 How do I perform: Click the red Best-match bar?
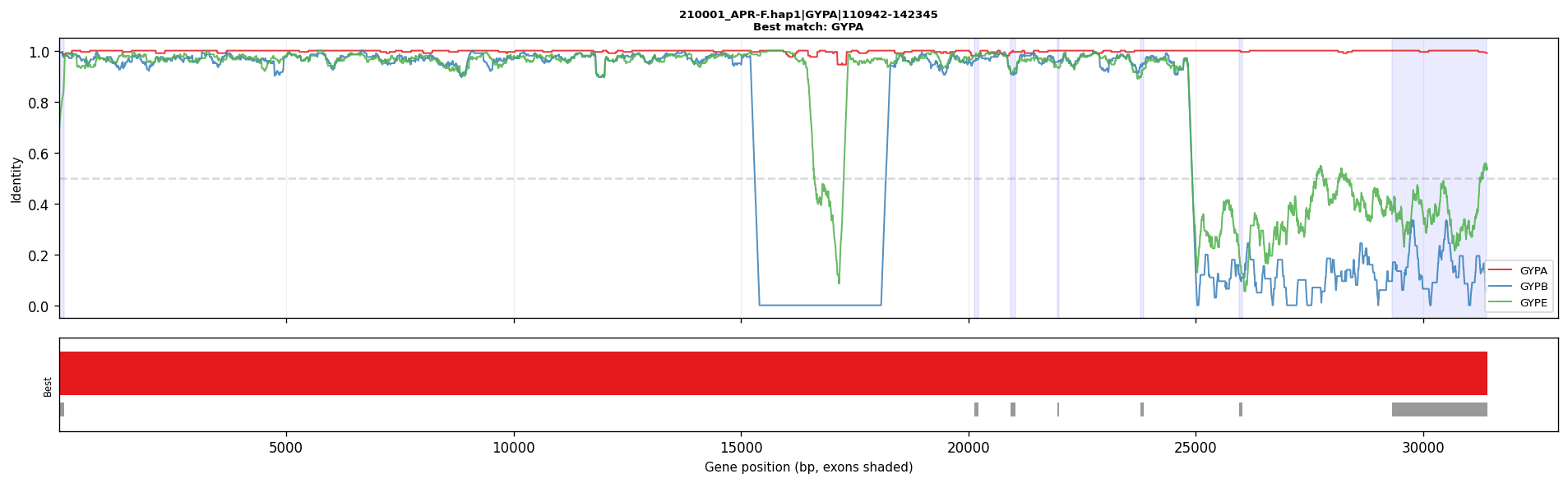[x=773, y=373]
